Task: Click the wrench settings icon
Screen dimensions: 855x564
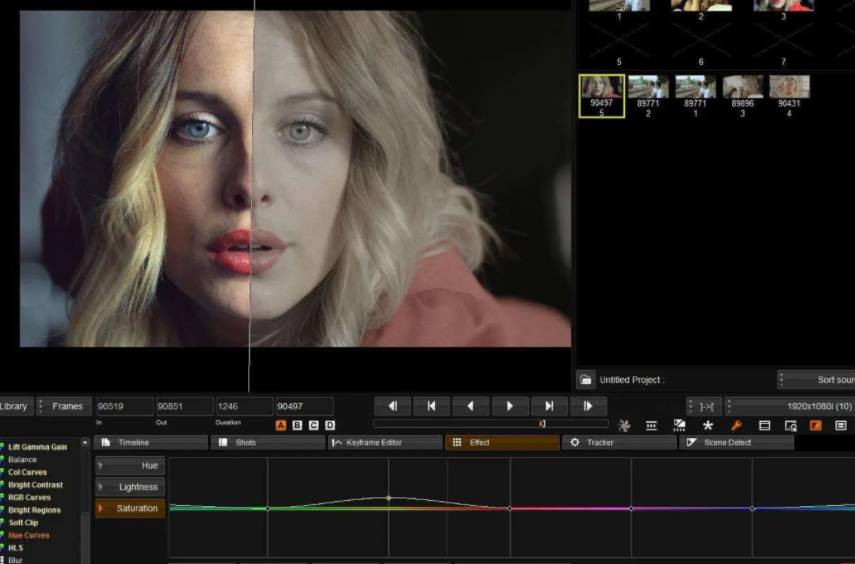Action: click(736, 425)
